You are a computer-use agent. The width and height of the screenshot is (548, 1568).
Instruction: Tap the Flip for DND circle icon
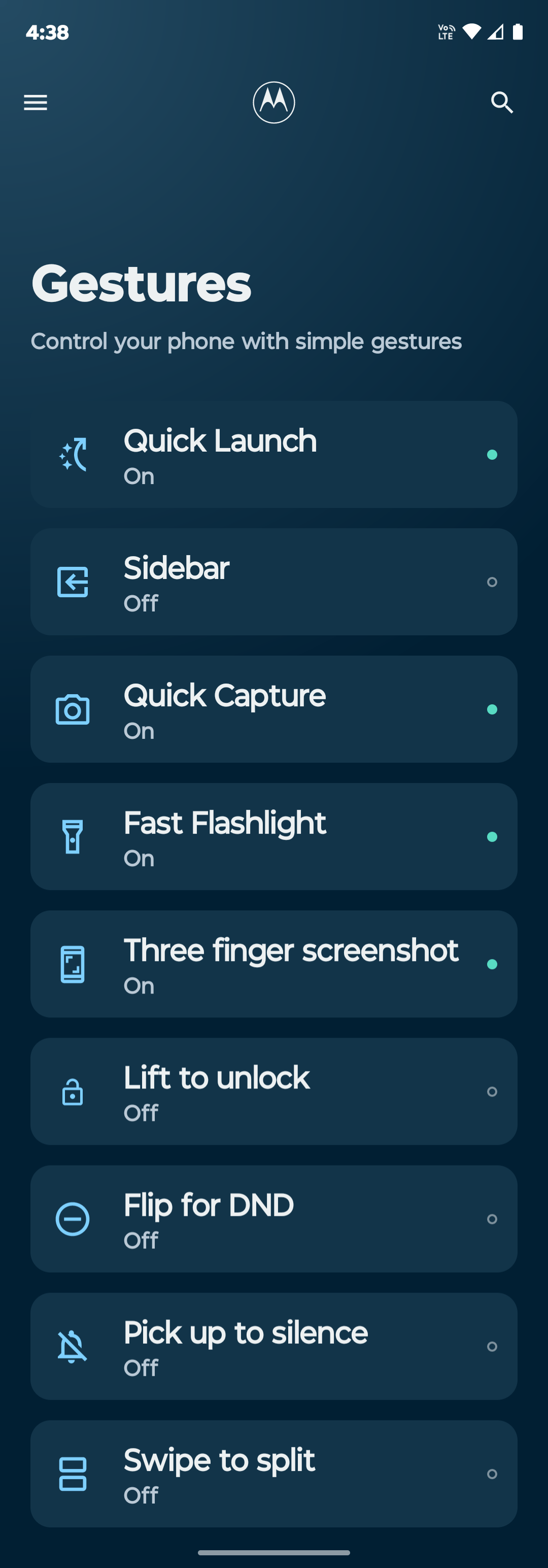click(73, 1218)
